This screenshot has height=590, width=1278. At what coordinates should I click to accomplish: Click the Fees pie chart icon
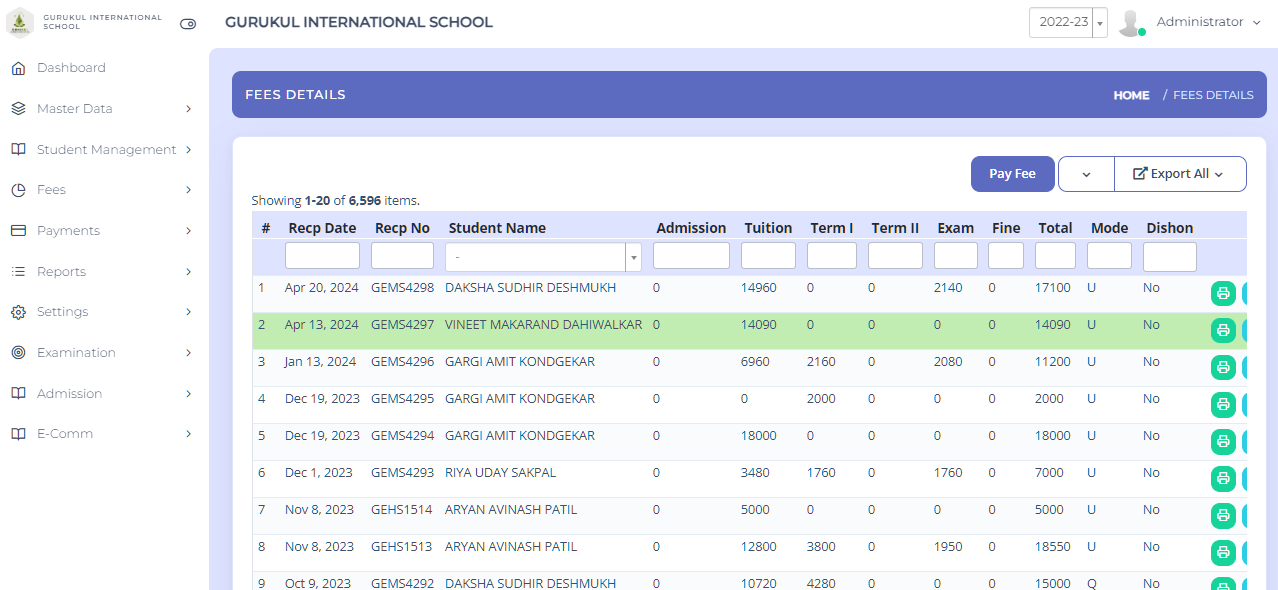click(x=18, y=190)
